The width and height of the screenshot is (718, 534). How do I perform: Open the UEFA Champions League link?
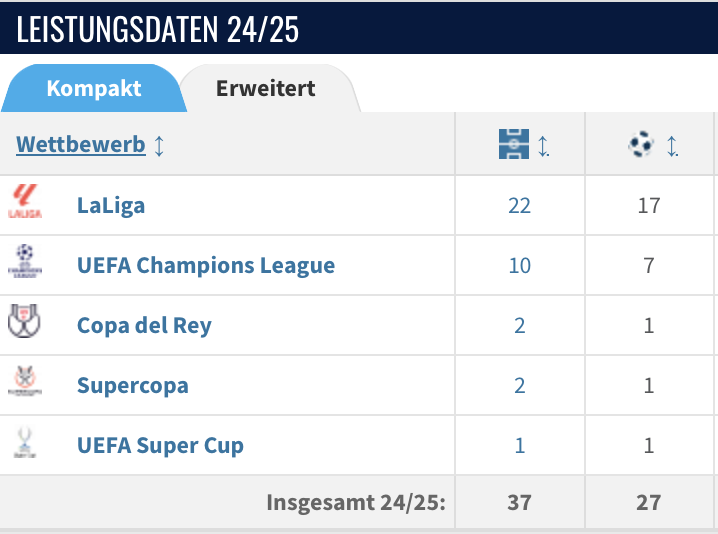pos(206,266)
